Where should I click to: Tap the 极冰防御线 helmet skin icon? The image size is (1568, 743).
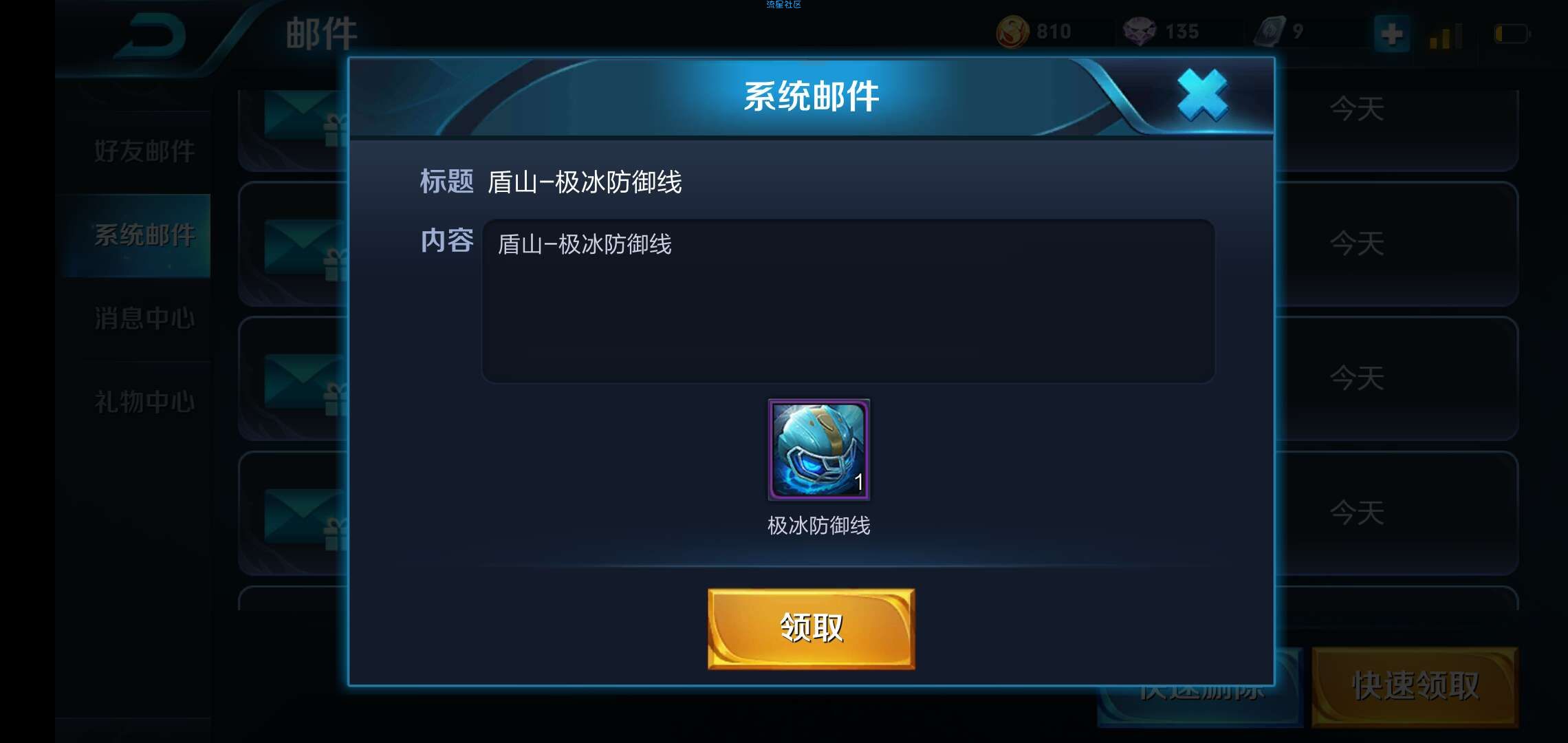(818, 450)
